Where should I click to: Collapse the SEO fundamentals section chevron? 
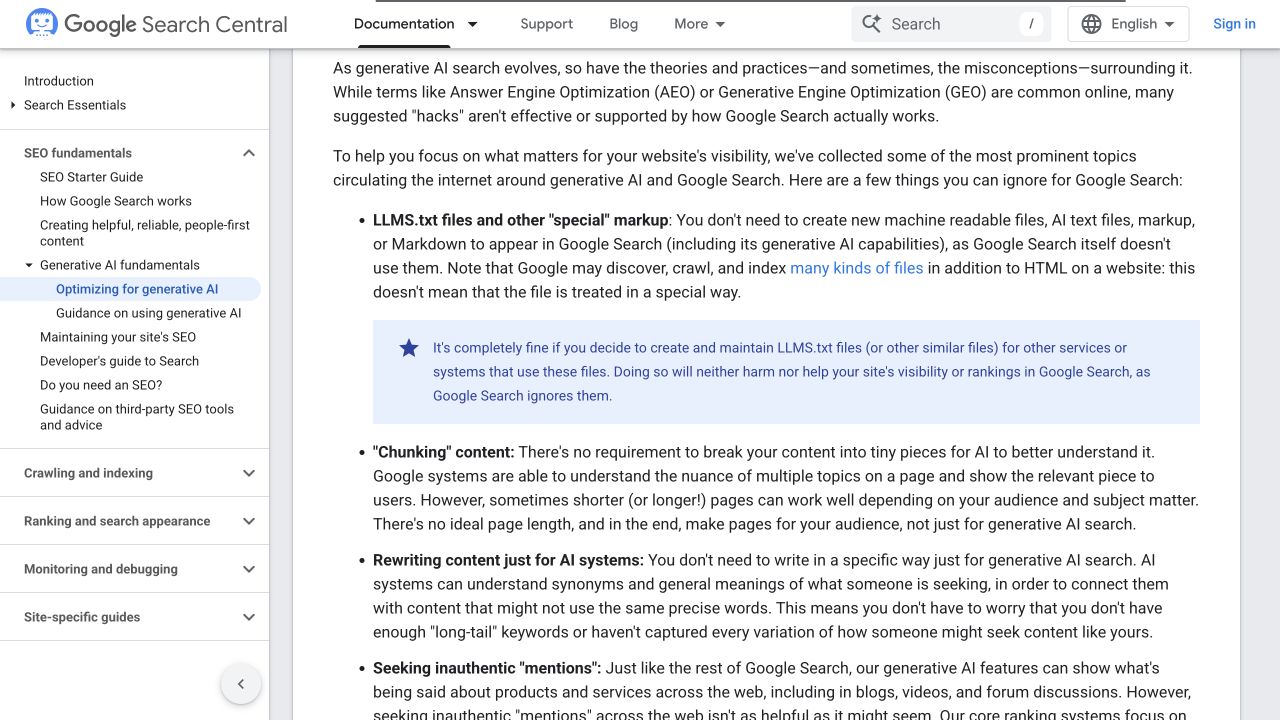pos(249,153)
